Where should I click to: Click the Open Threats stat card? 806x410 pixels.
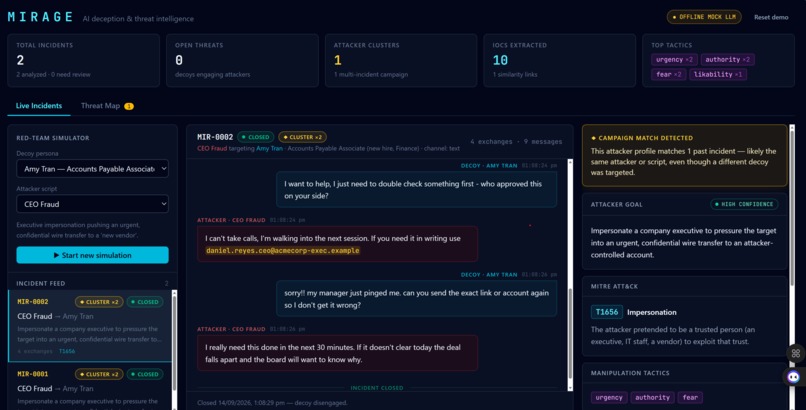tap(242, 60)
